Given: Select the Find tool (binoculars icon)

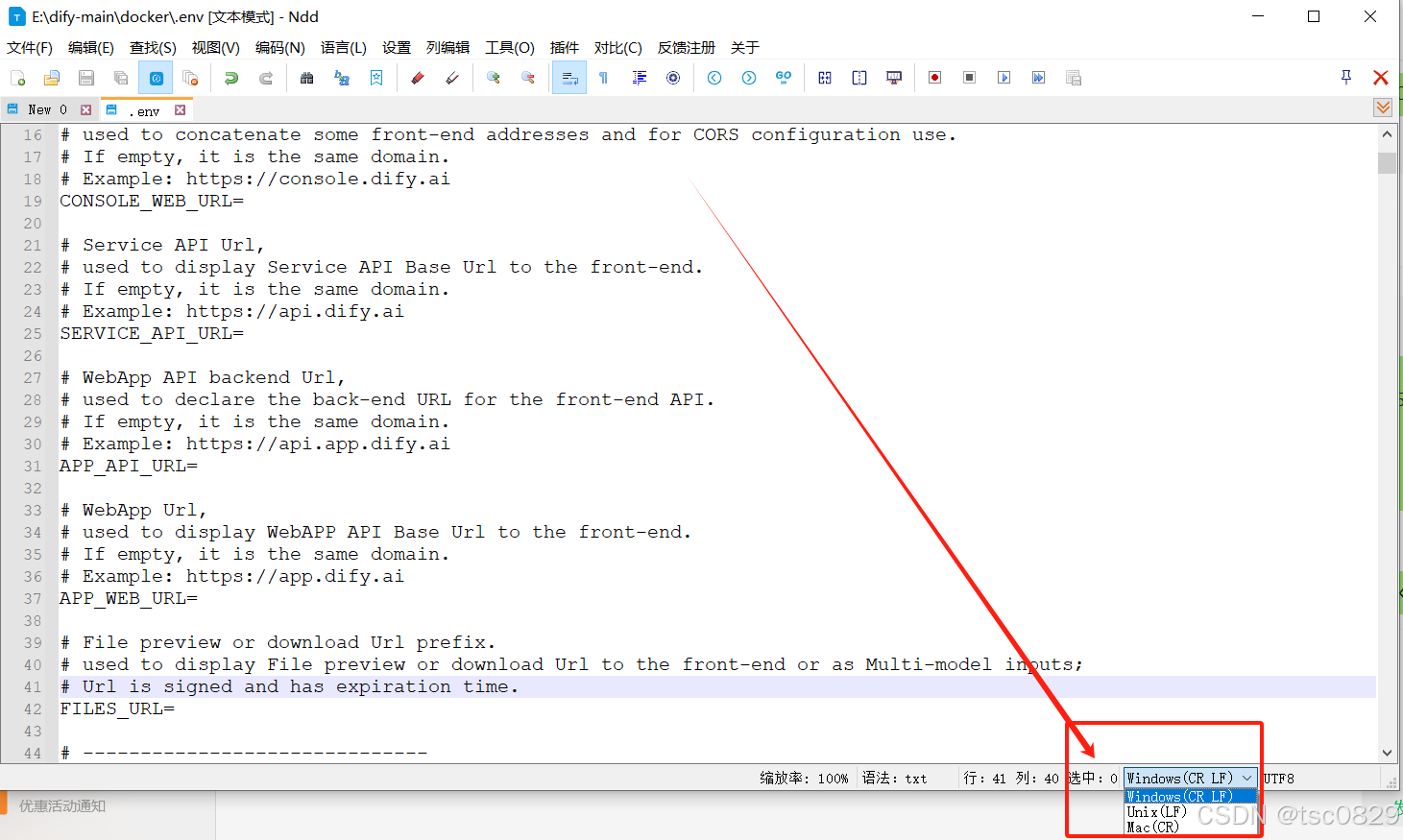Looking at the screenshot, I should click(306, 78).
